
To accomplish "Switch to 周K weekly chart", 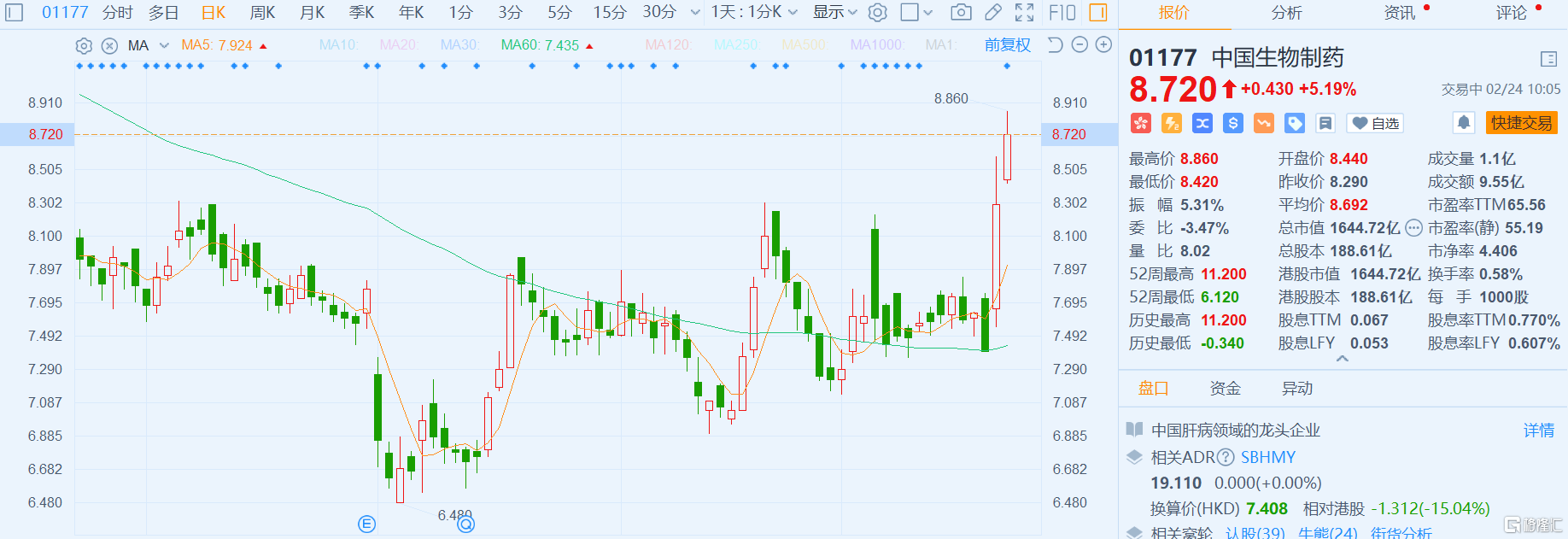I will [262, 12].
